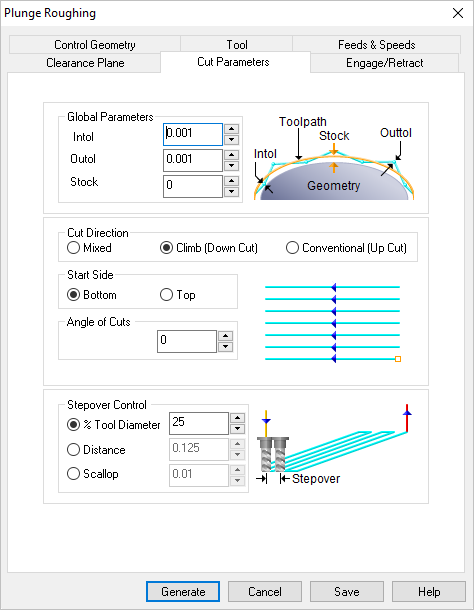Choose Bottom as start side

pos(92,295)
